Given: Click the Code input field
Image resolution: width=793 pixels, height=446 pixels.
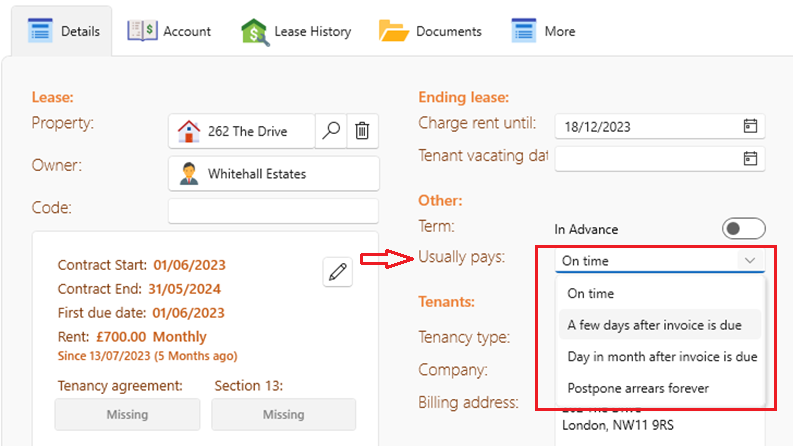Looking at the screenshot, I should click(273, 211).
